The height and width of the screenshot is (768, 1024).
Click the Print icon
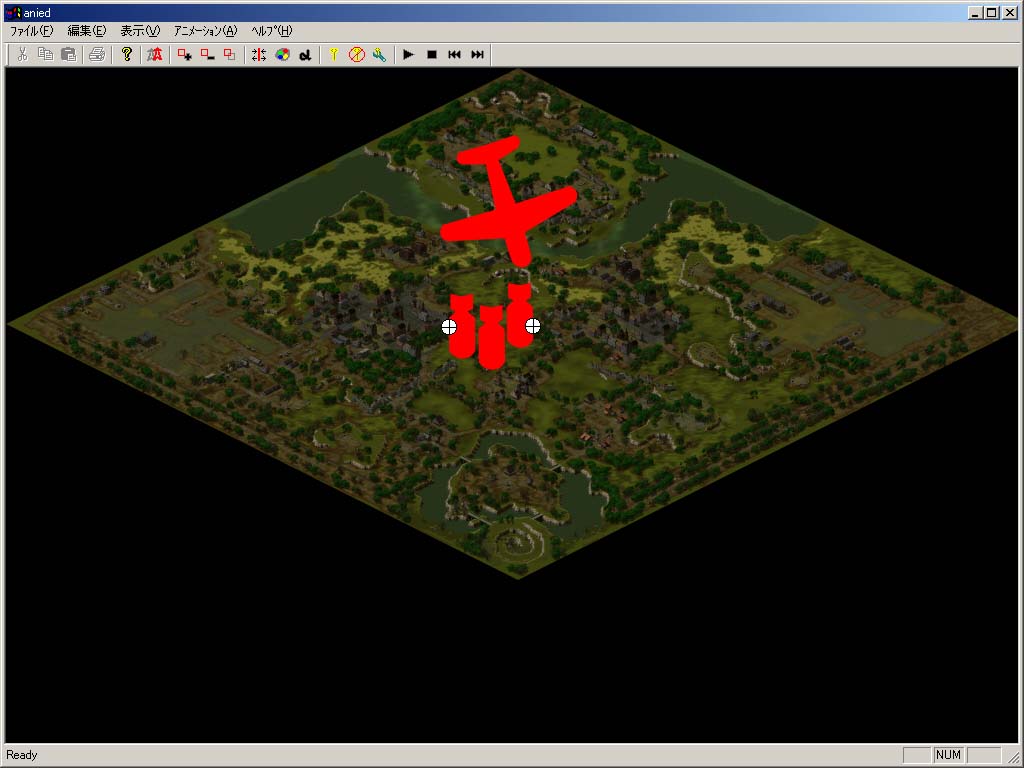97,54
